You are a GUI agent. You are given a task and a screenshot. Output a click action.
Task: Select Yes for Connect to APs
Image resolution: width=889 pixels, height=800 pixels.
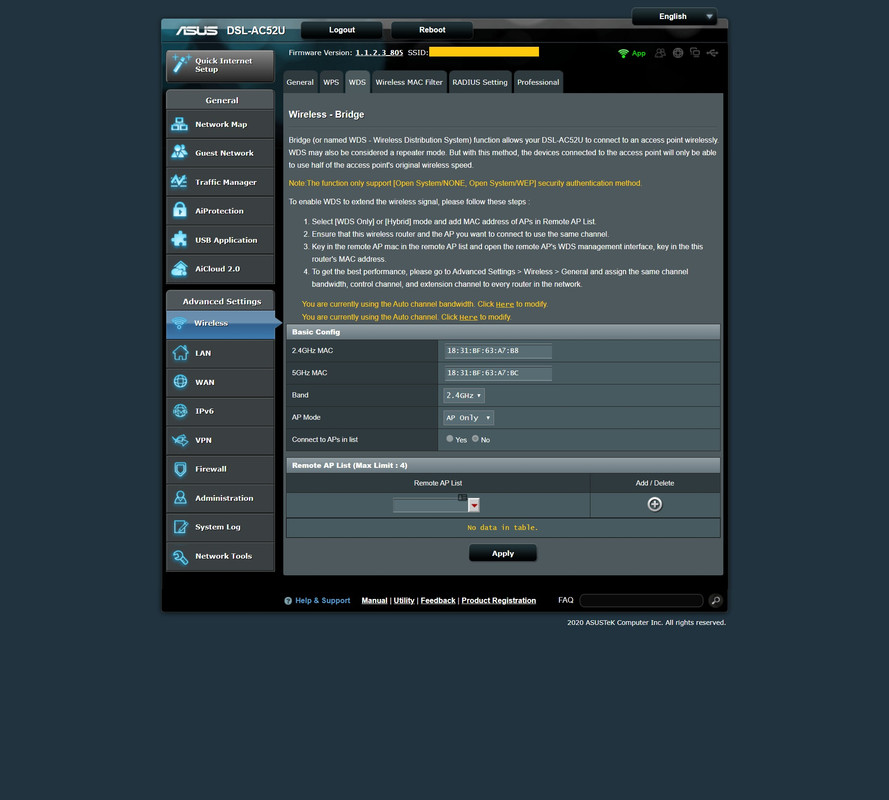tap(450, 438)
